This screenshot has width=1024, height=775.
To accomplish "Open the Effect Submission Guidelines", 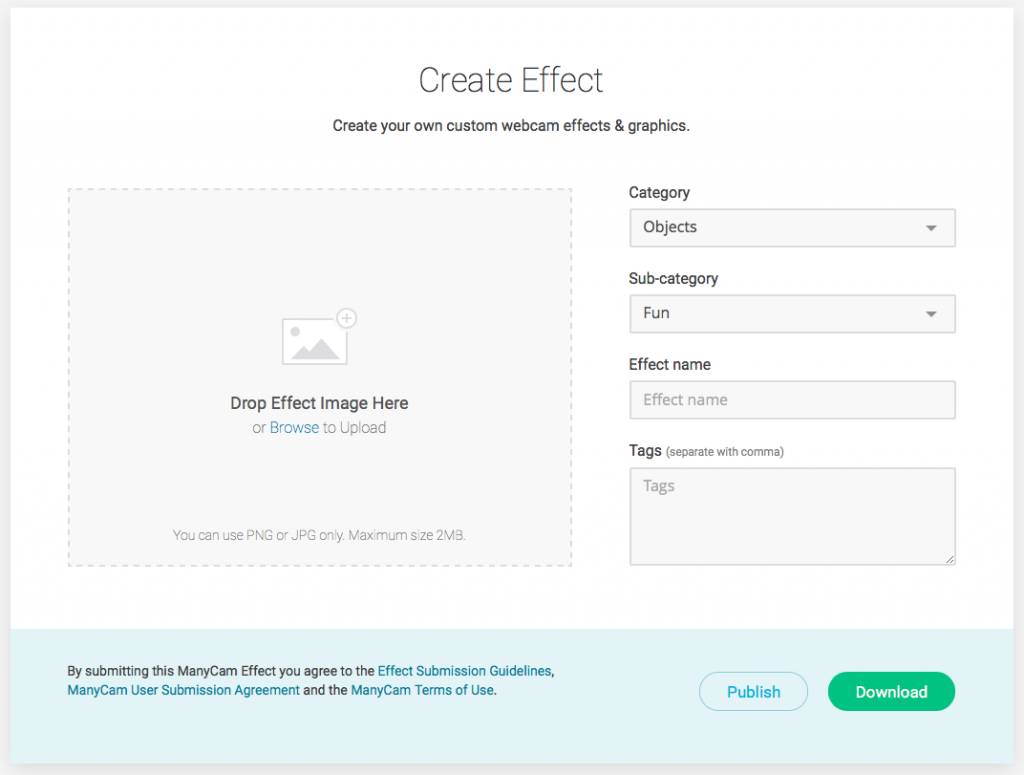I will click(464, 671).
